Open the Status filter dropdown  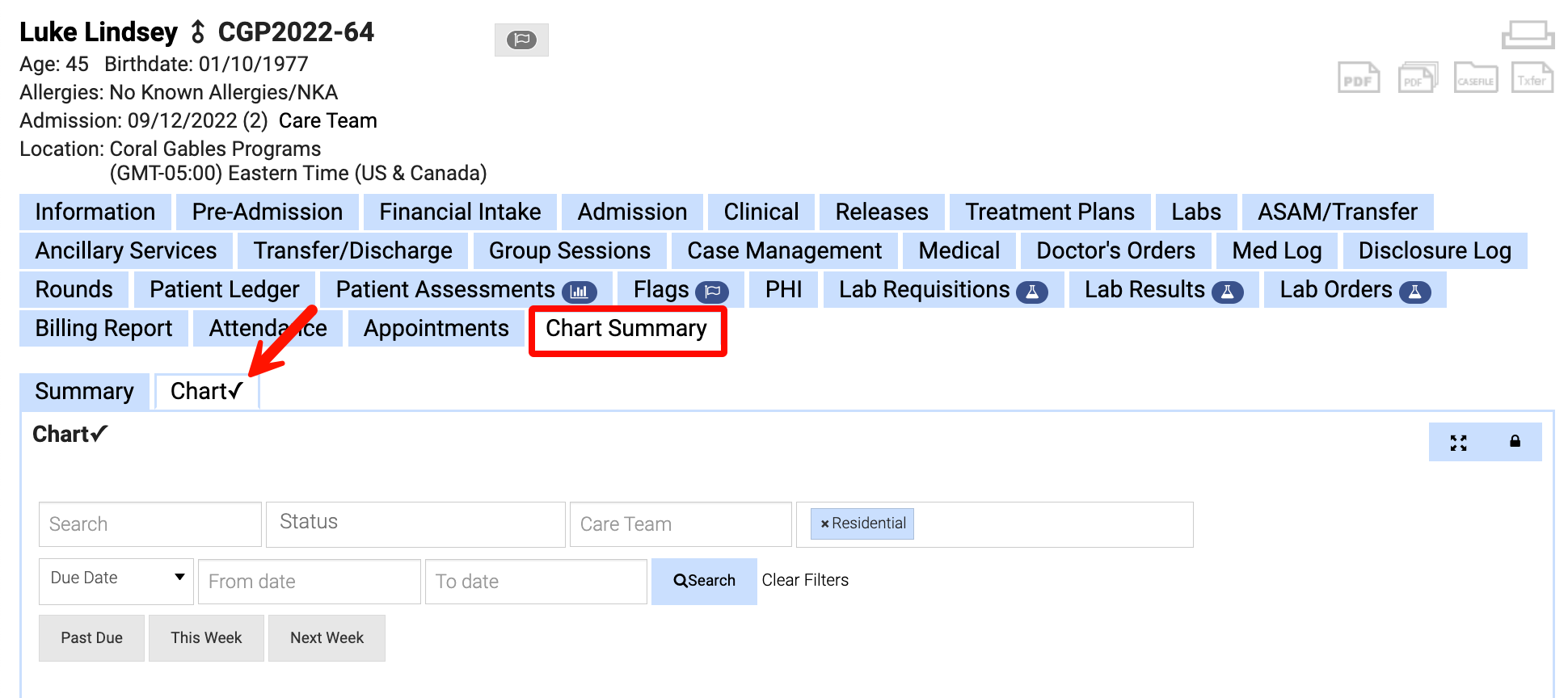(x=415, y=523)
